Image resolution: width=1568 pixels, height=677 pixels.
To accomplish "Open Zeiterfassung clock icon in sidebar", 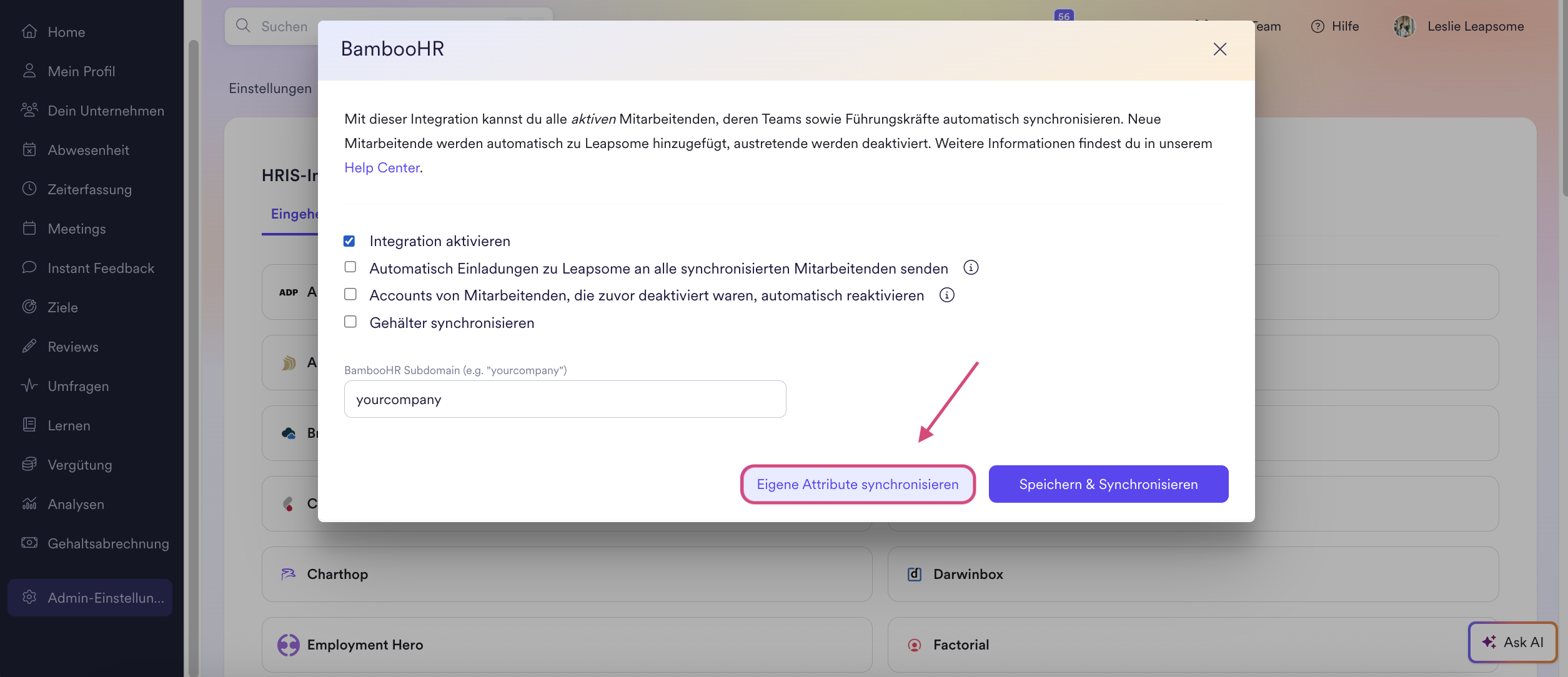I will (x=29, y=189).
